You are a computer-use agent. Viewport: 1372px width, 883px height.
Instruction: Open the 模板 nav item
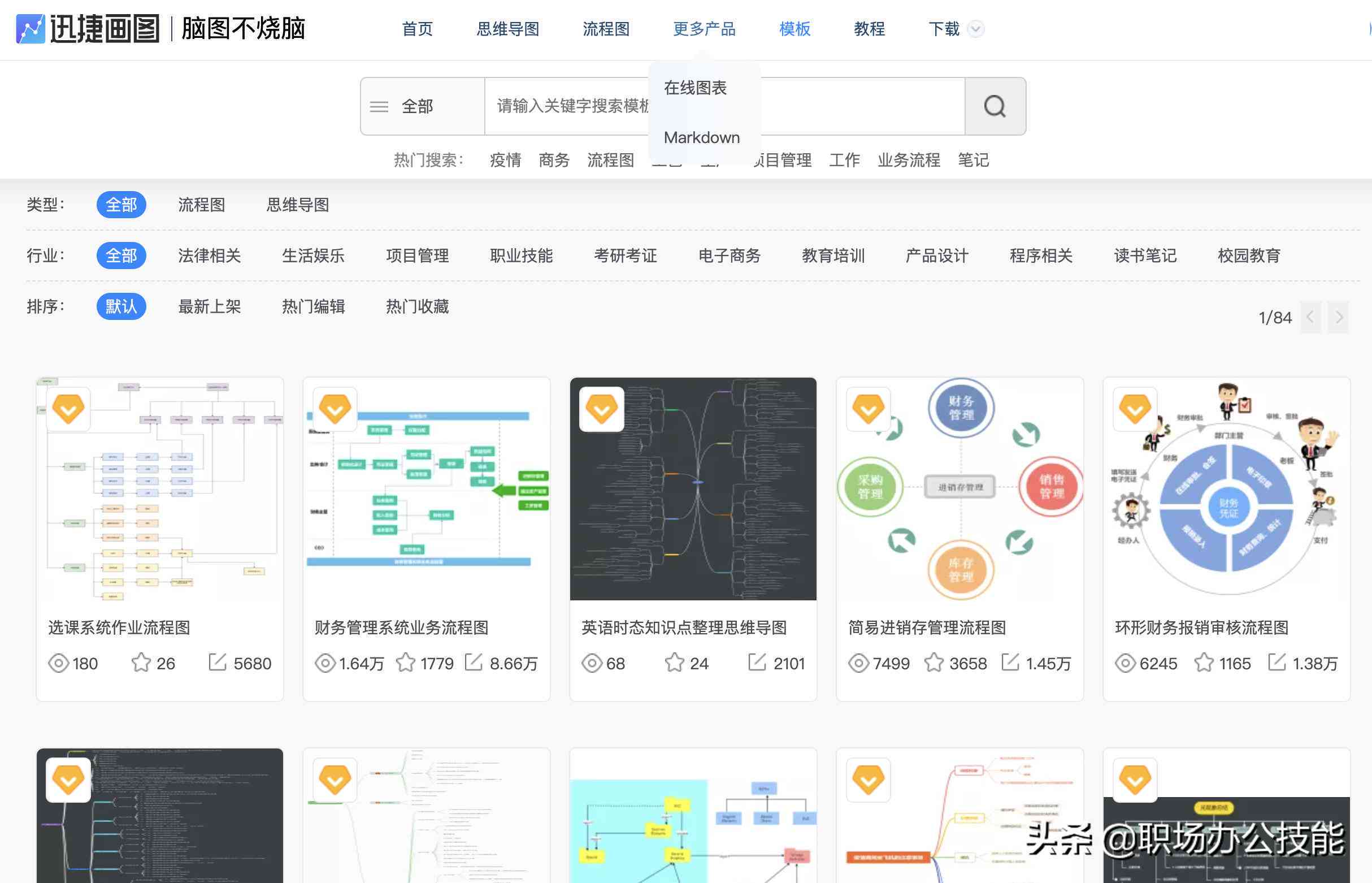pyautogui.click(x=795, y=29)
